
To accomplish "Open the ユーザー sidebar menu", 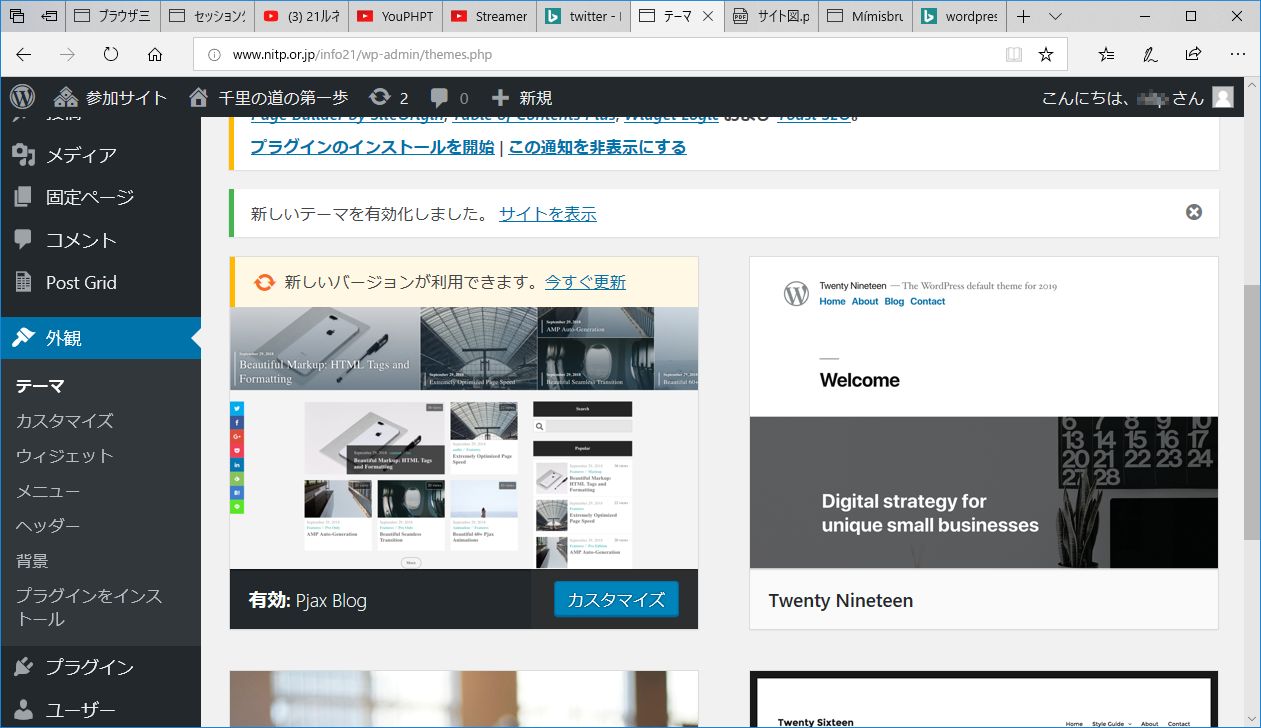I will point(100,710).
